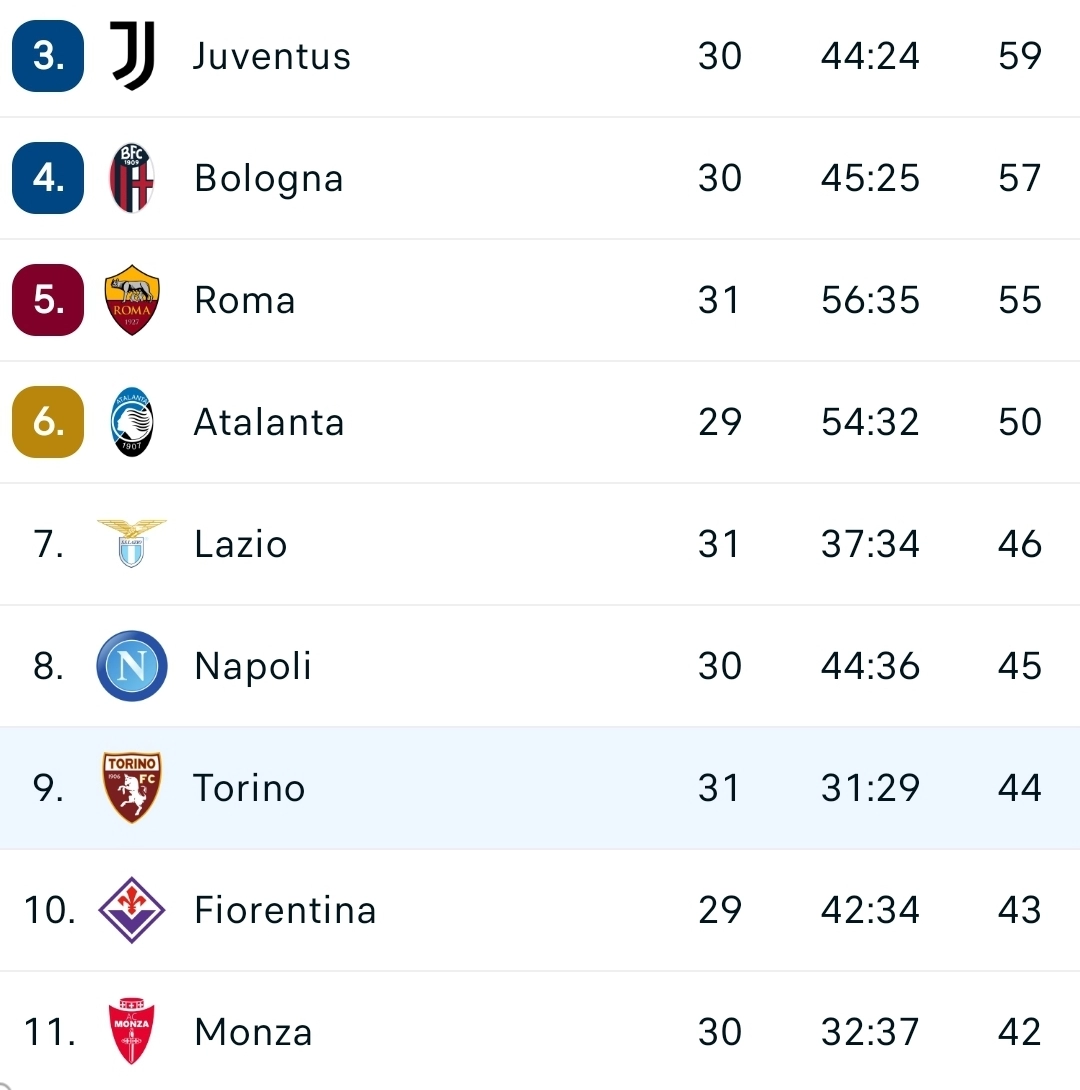The height and width of the screenshot is (1090, 1080).
Task: Select the highlighted Torino row
Action: coord(540,788)
